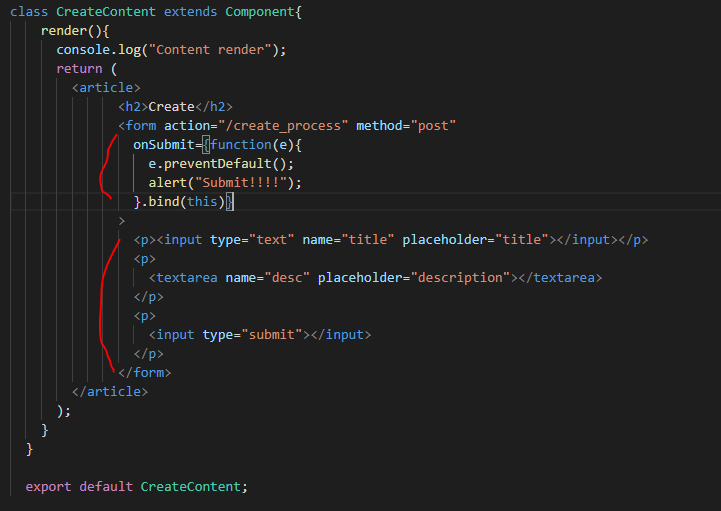The height and width of the screenshot is (511, 721).
Task: Click type="text" attribute of the title input
Action: 252,240
